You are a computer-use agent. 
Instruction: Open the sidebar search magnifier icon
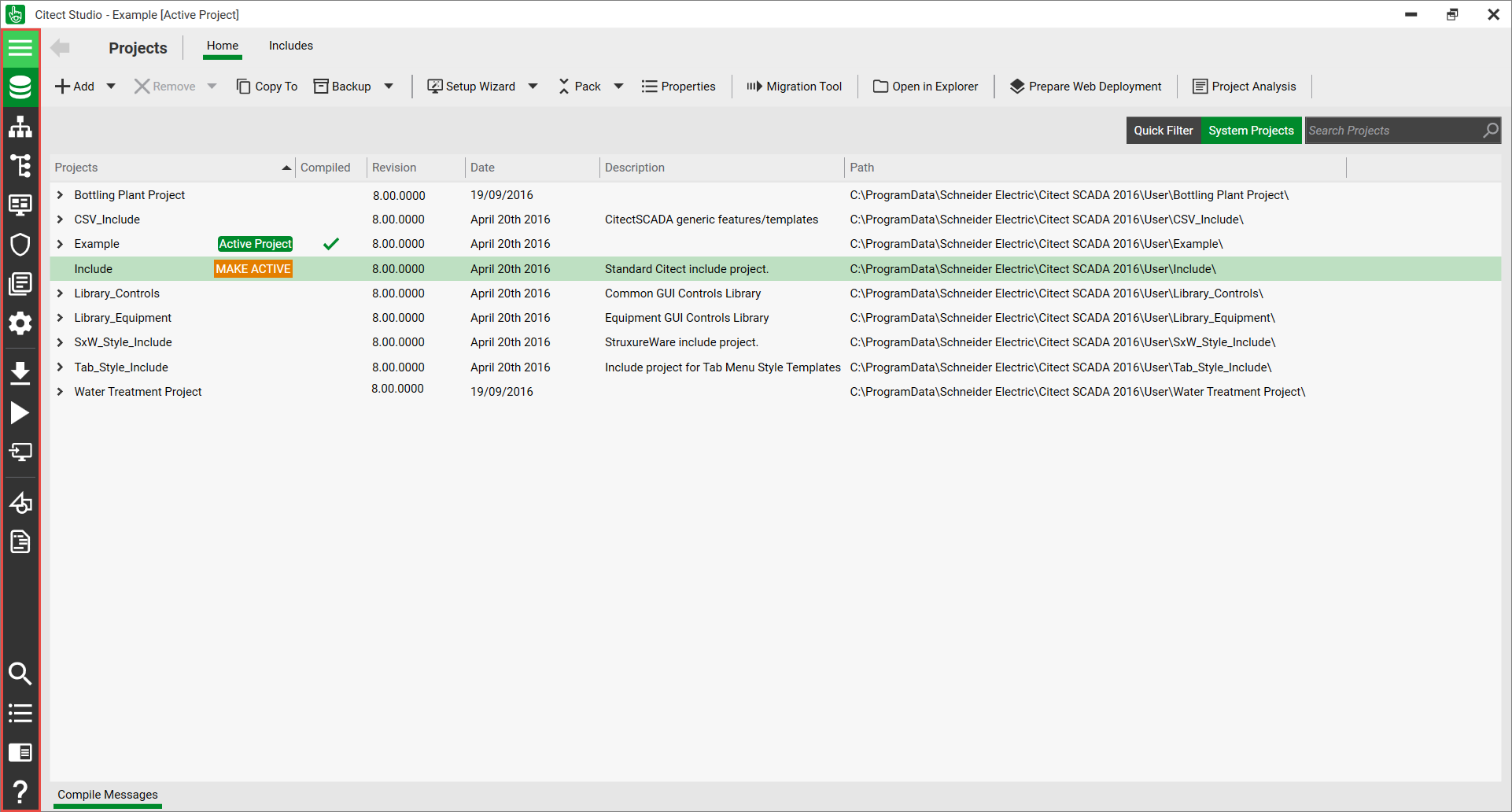click(x=20, y=674)
